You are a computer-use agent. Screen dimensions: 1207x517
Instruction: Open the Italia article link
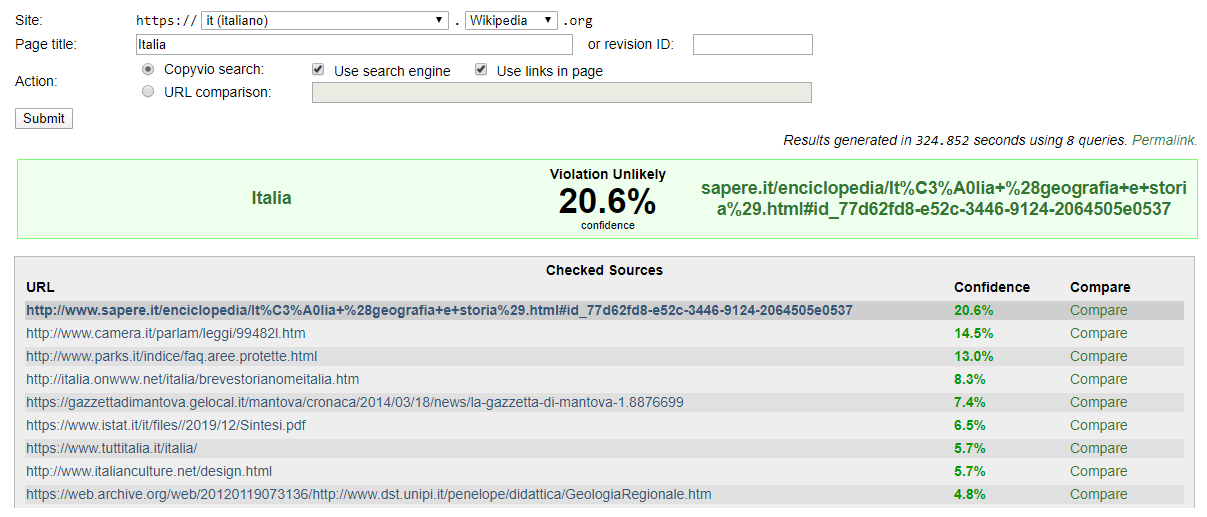(272, 198)
